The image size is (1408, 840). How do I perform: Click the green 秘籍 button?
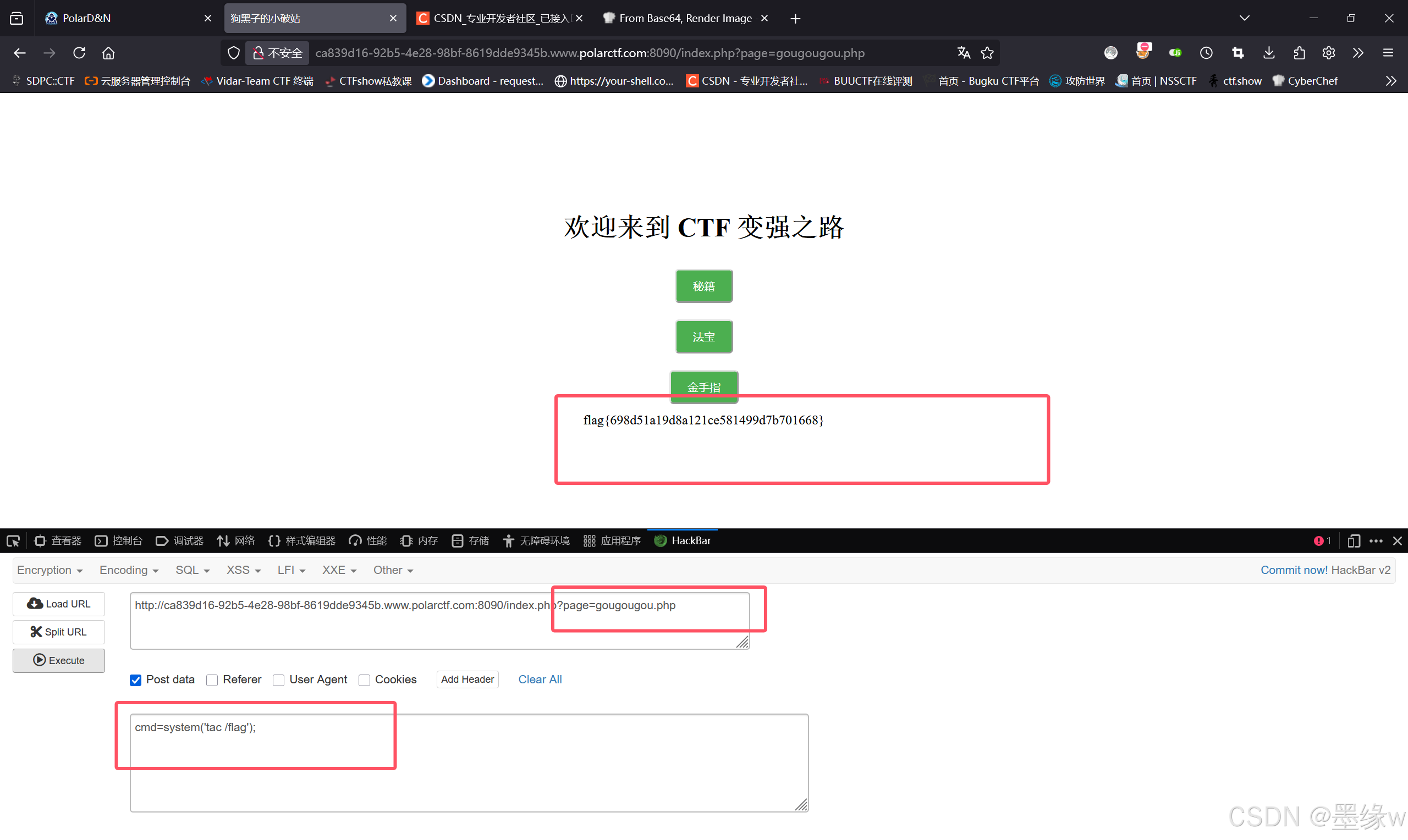click(x=703, y=286)
